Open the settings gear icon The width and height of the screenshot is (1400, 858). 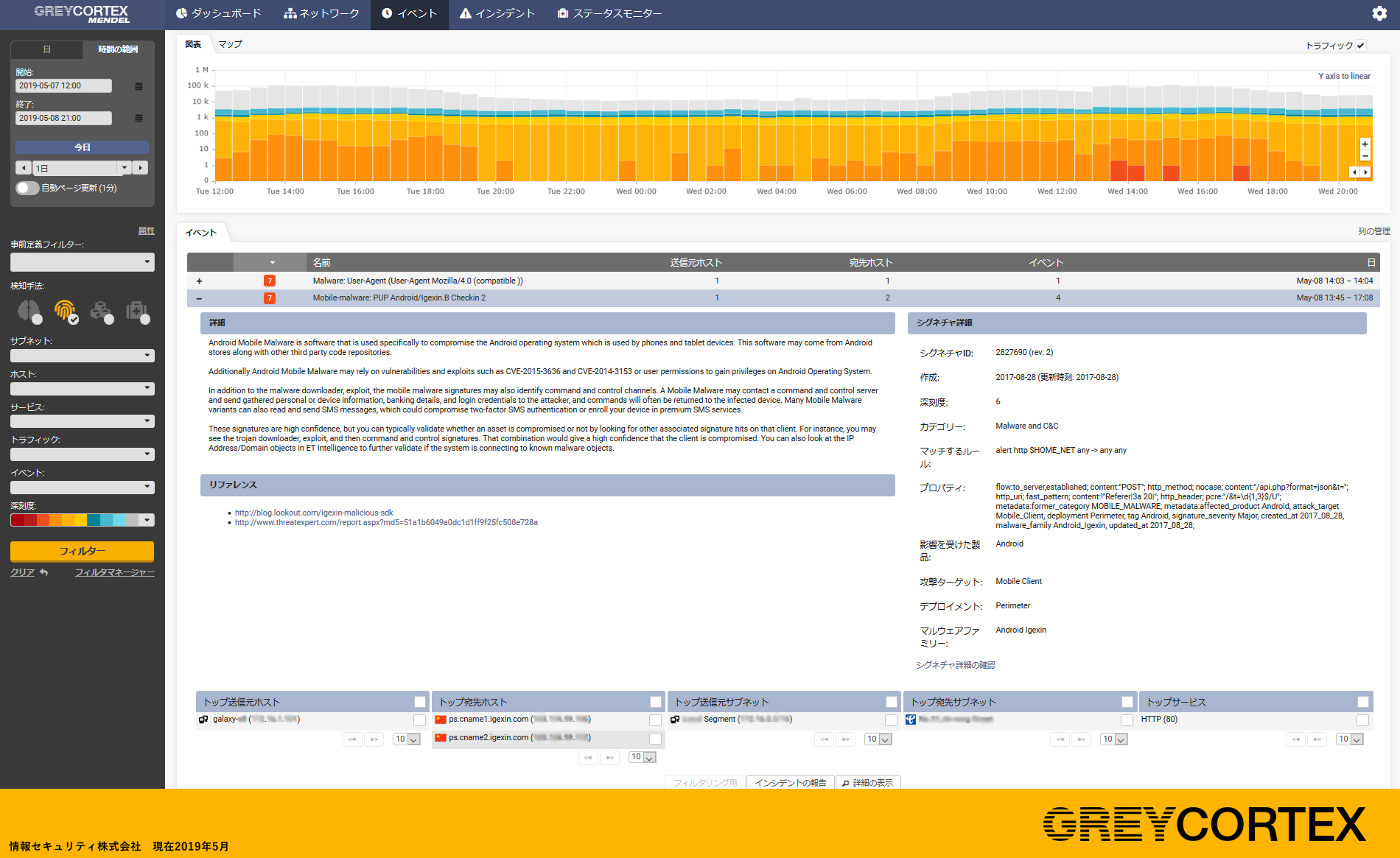[x=1379, y=13]
